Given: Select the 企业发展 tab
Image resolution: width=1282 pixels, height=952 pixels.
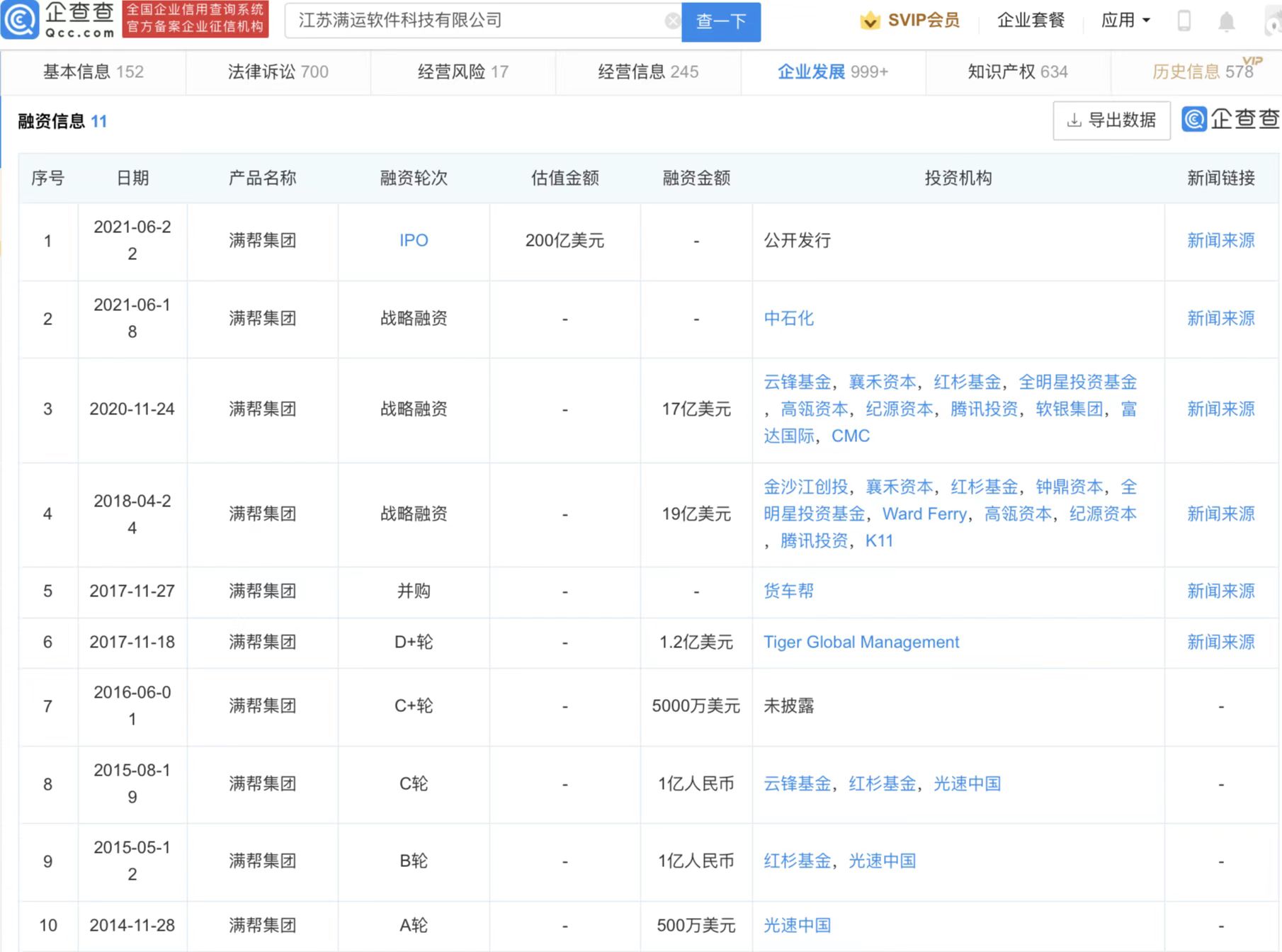Looking at the screenshot, I should click(x=833, y=72).
